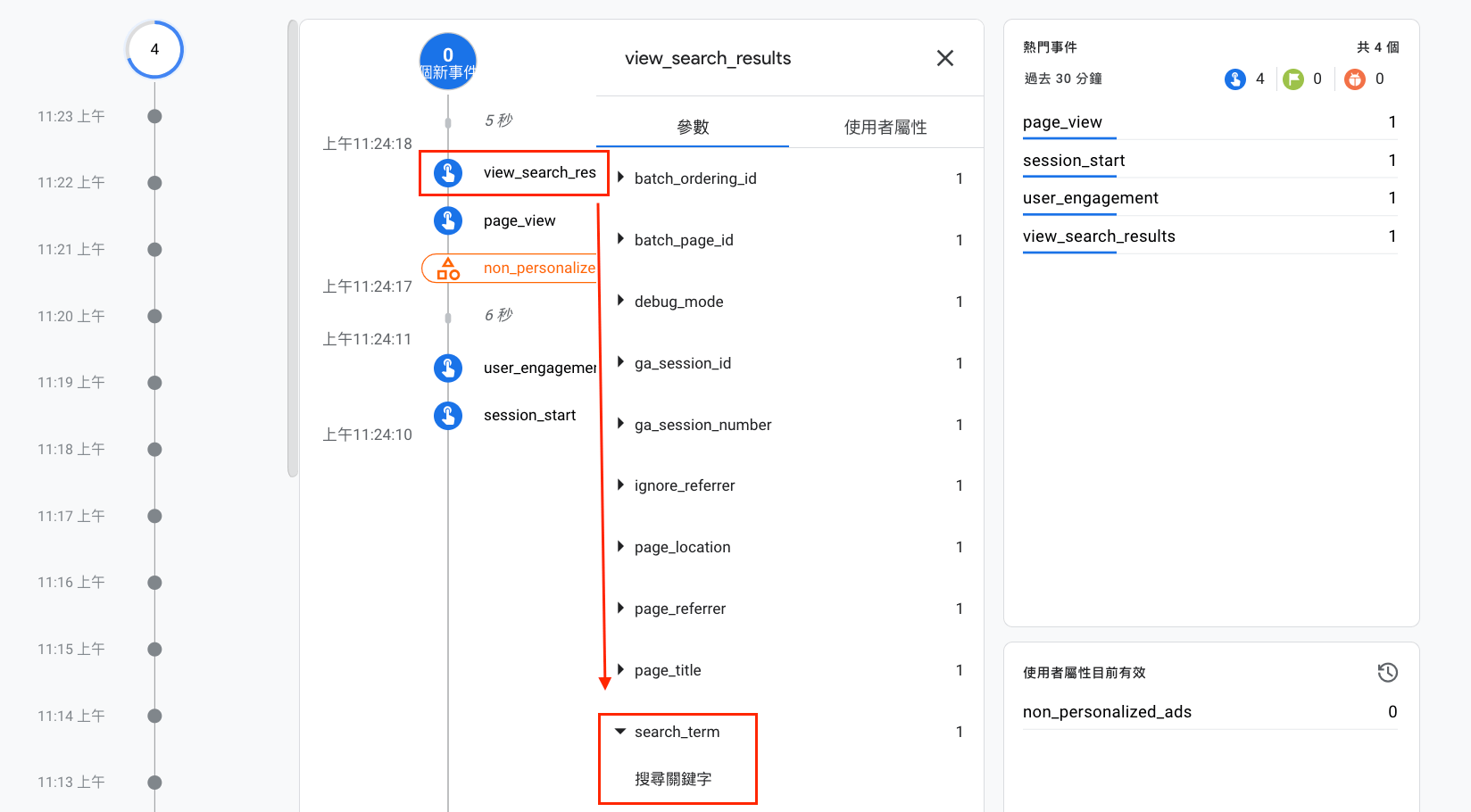The height and width of the screenshot is (812, 1471).
Task: Click the page_view event touch icon
Action: coord(448,220)
